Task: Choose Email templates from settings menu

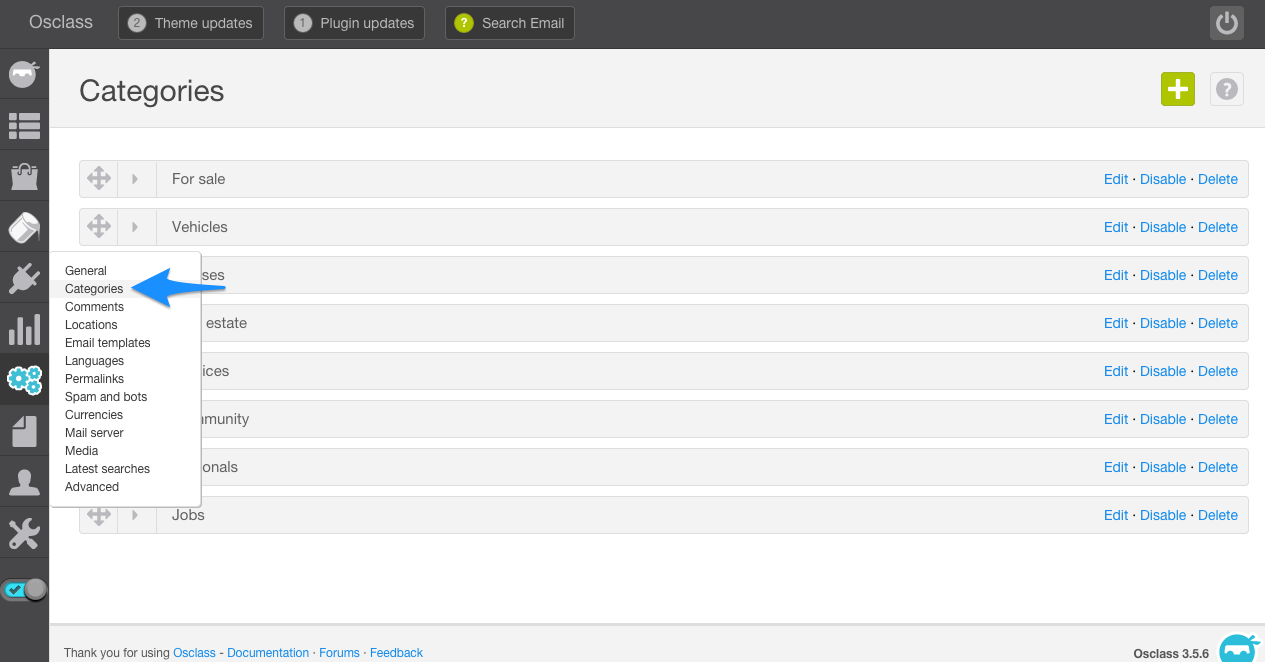Action: [x=108, y=343]
